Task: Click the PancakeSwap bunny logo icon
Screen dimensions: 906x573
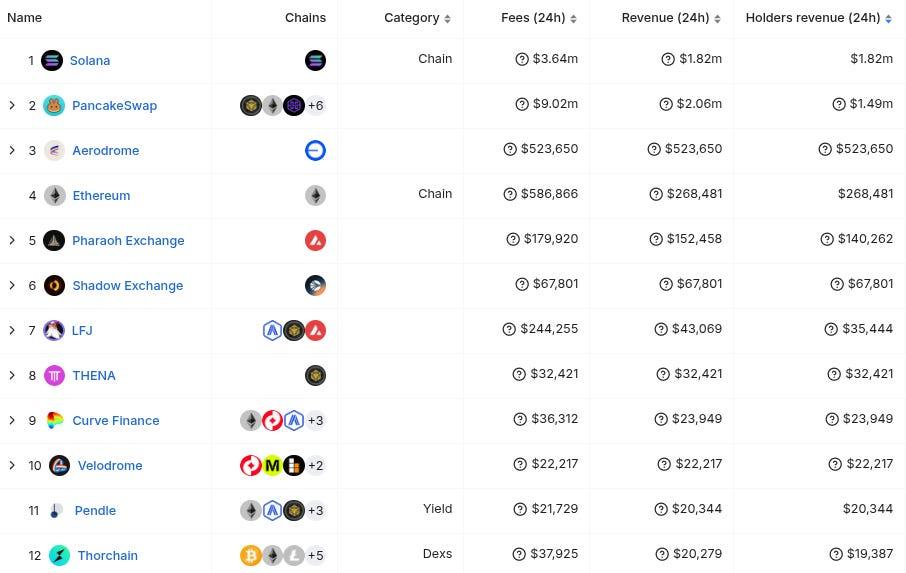Action: click(x=54, y=105)
